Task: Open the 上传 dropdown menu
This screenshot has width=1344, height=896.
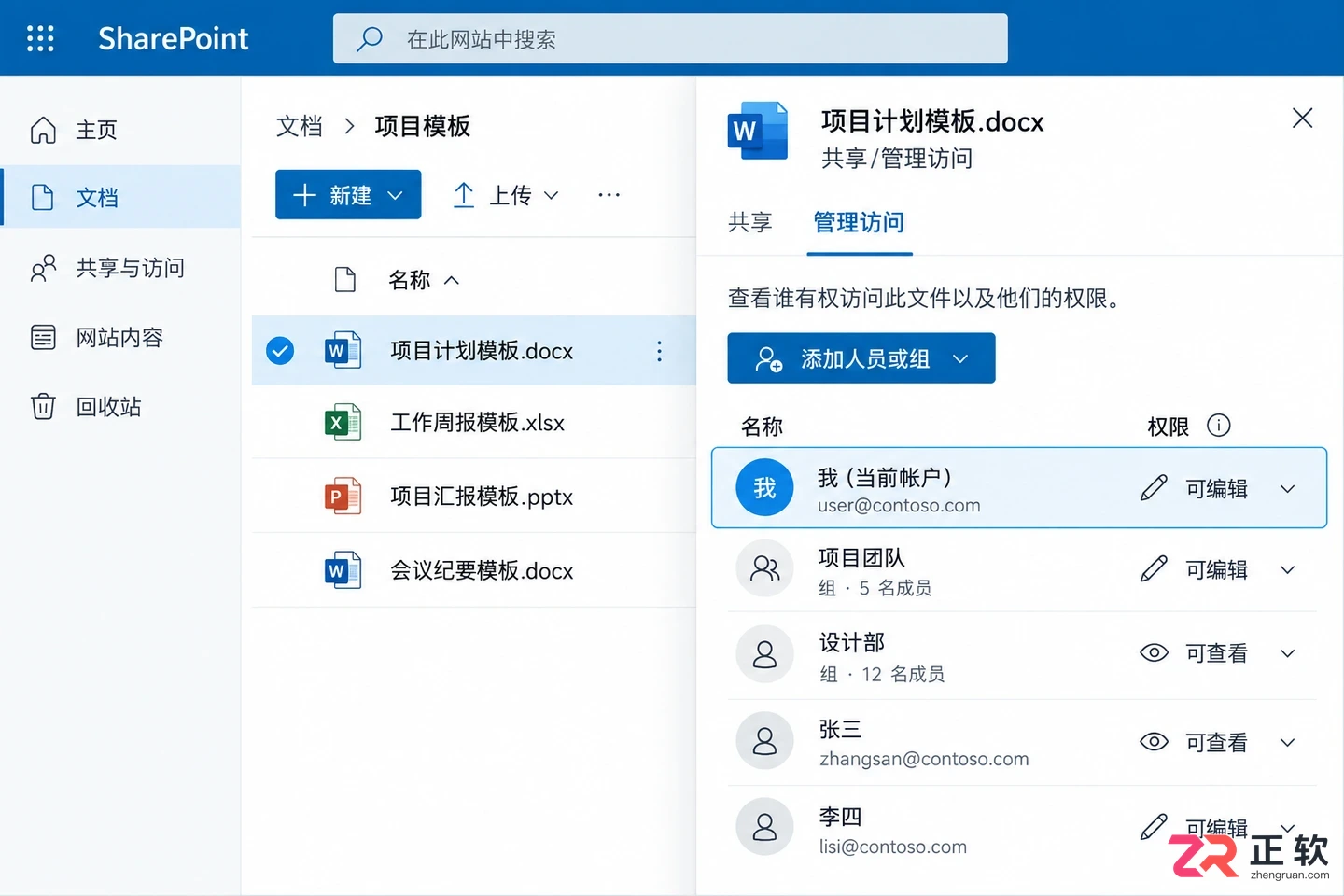Action: tap(506, 195)
